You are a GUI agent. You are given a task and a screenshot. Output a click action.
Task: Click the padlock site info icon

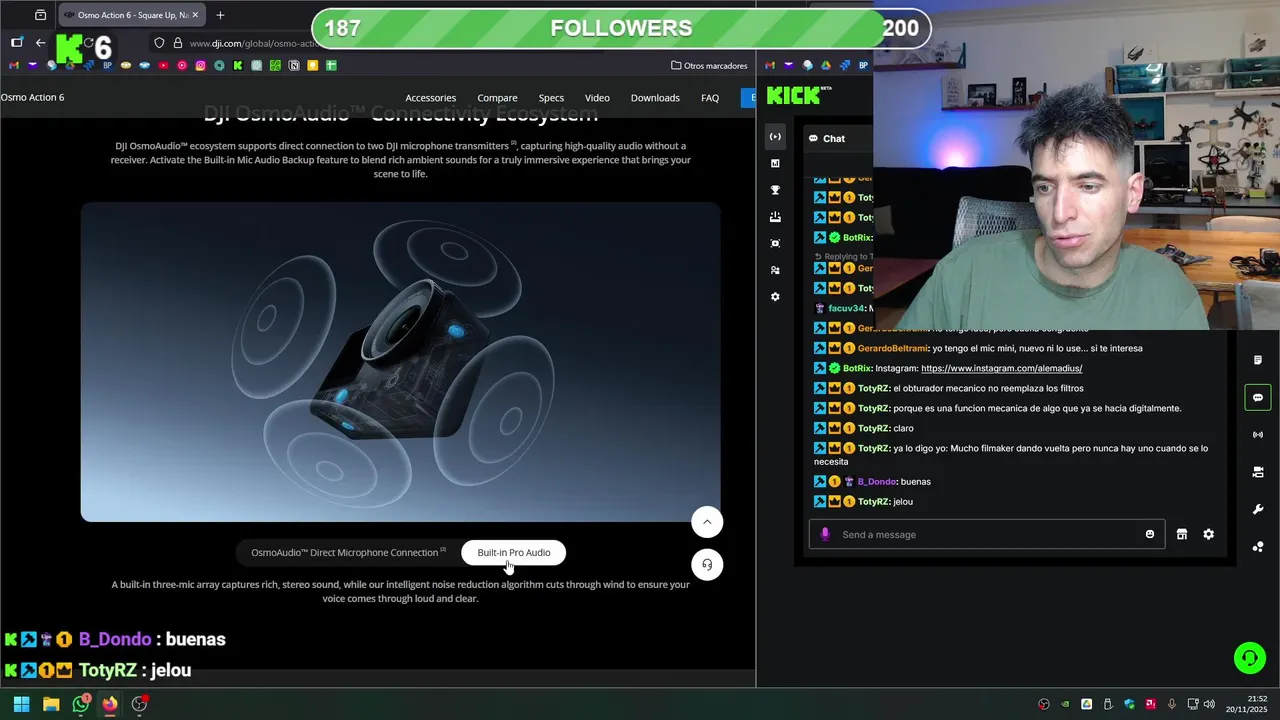(x=178, y=43)
